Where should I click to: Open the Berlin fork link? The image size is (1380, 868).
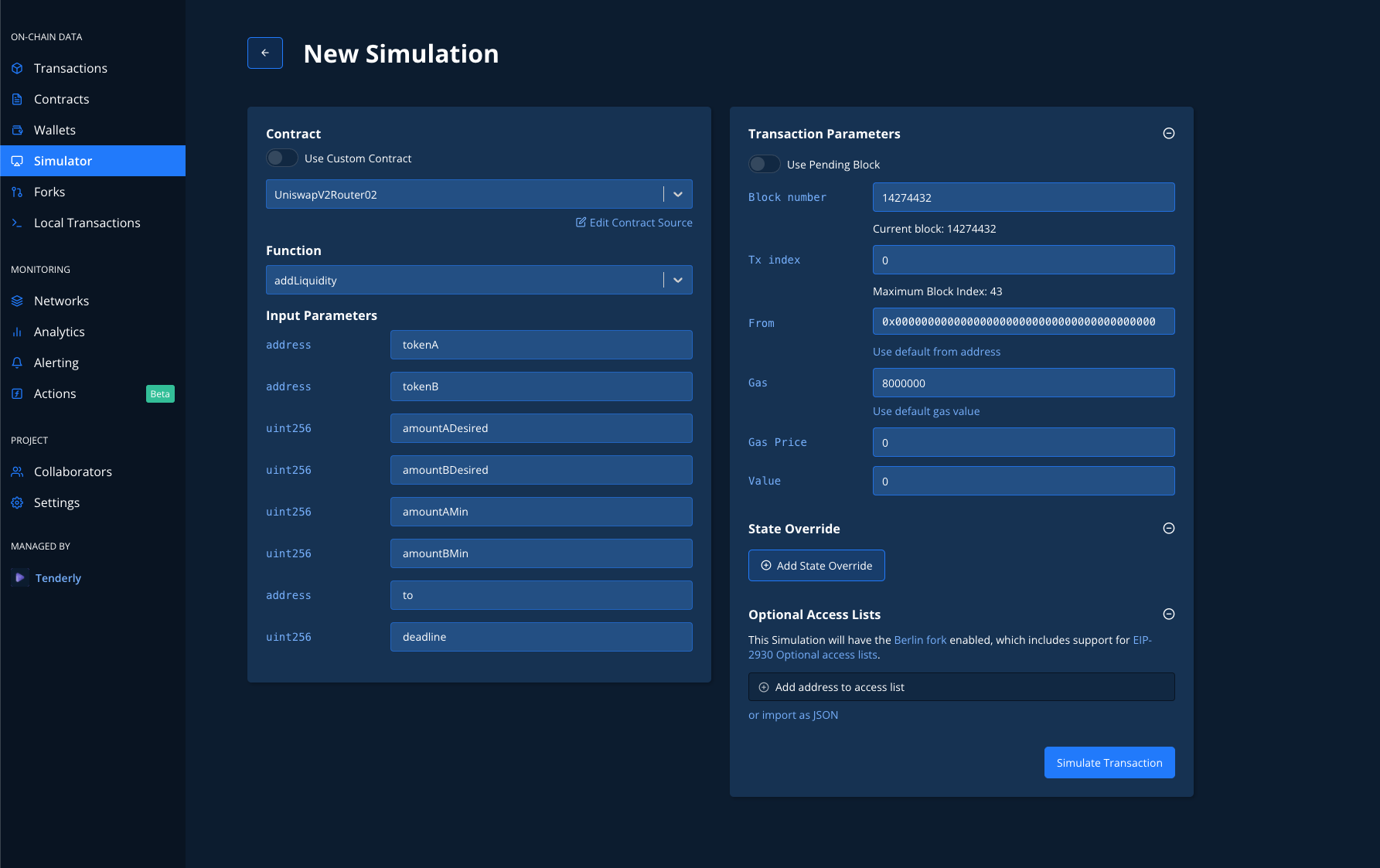coord(920,640)
